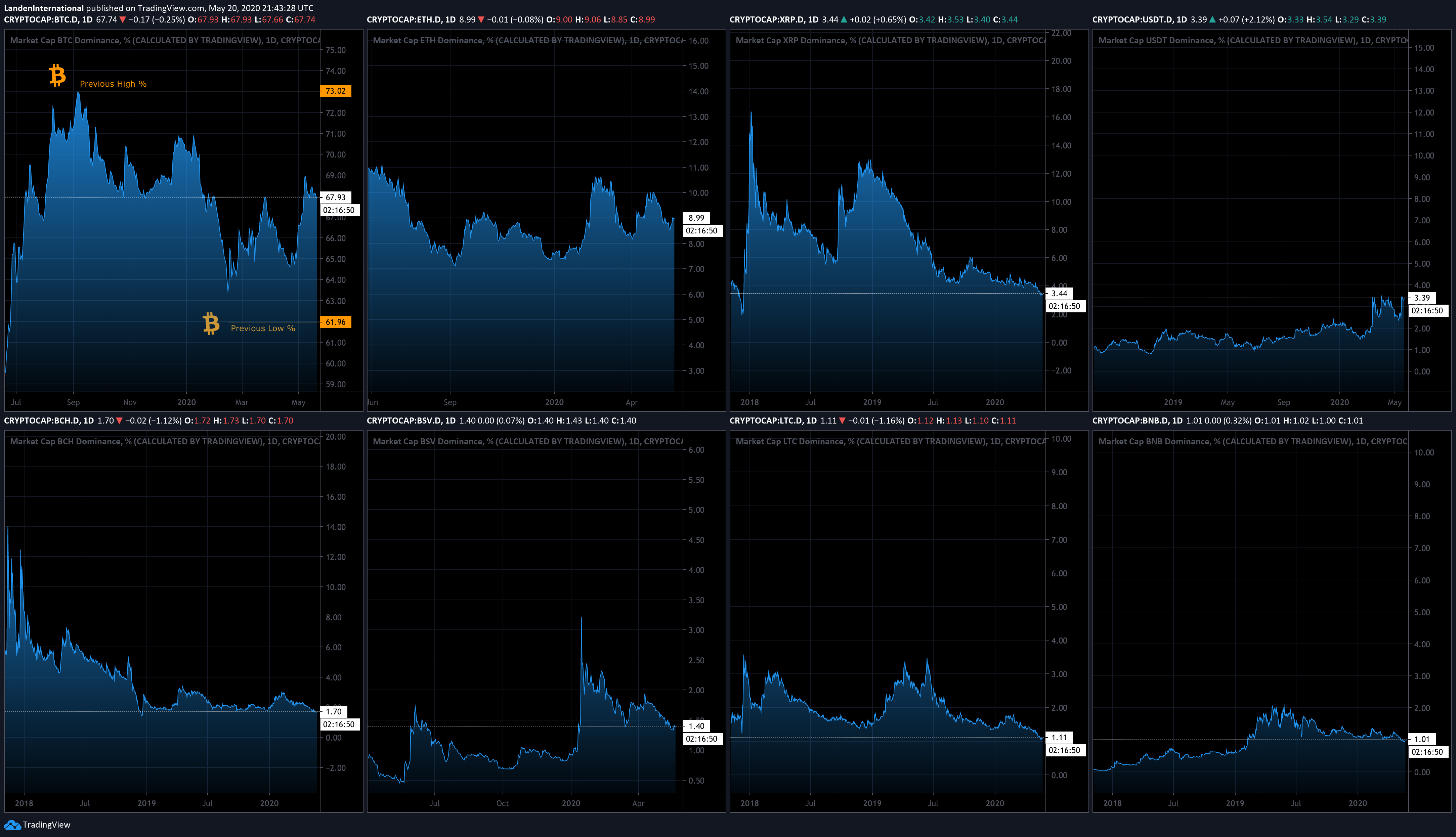Click the Market Cap LTC Dominance chart title

890,441
